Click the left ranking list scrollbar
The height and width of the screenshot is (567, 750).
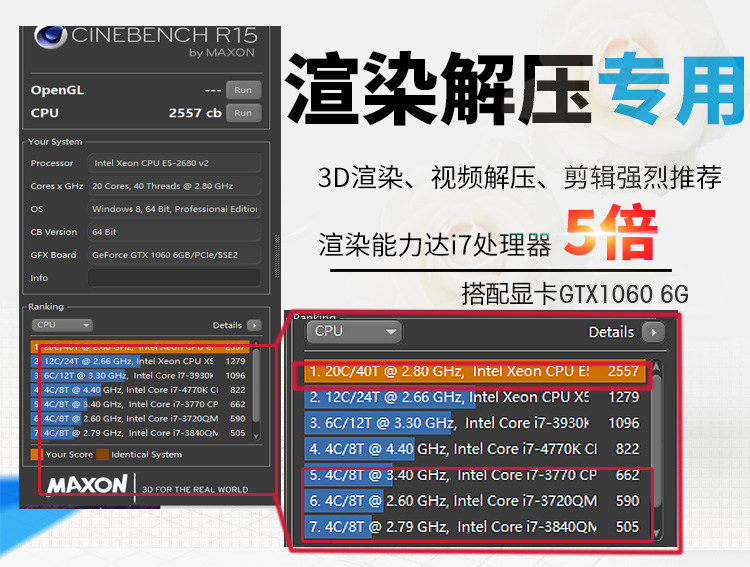[x=256, y=385]
